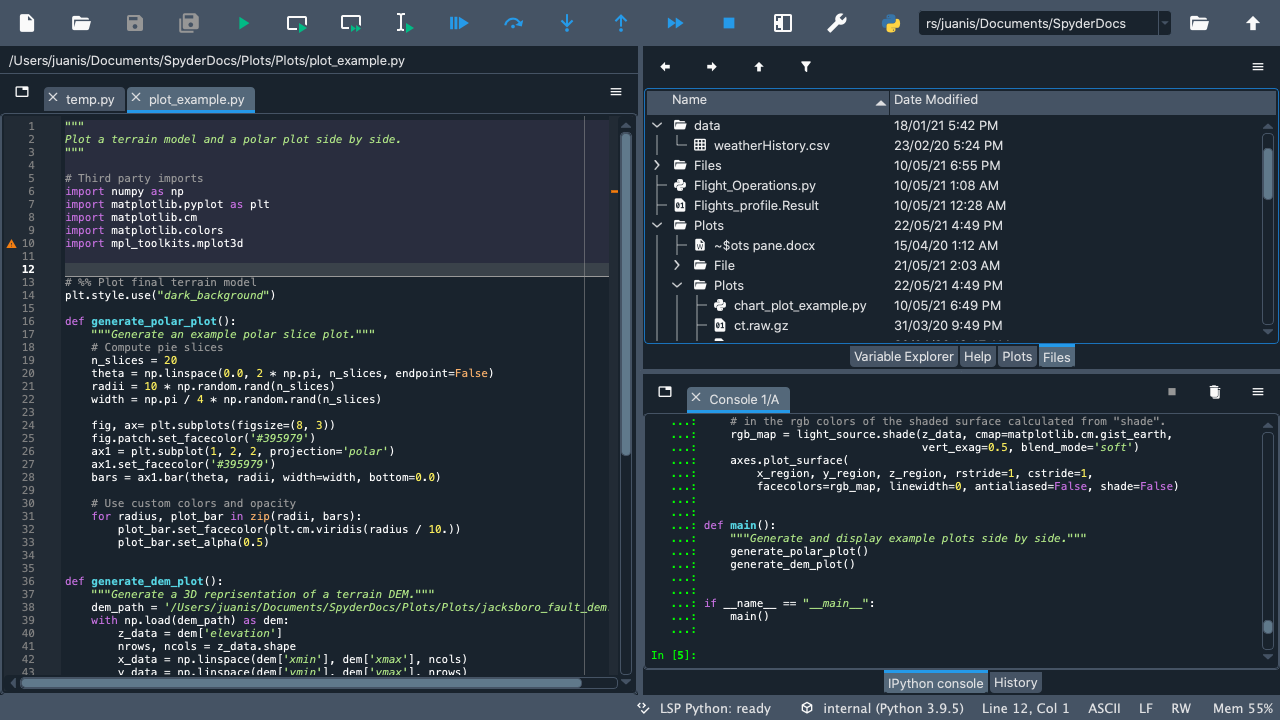Expand the Files folder in tree

point(657,165)
